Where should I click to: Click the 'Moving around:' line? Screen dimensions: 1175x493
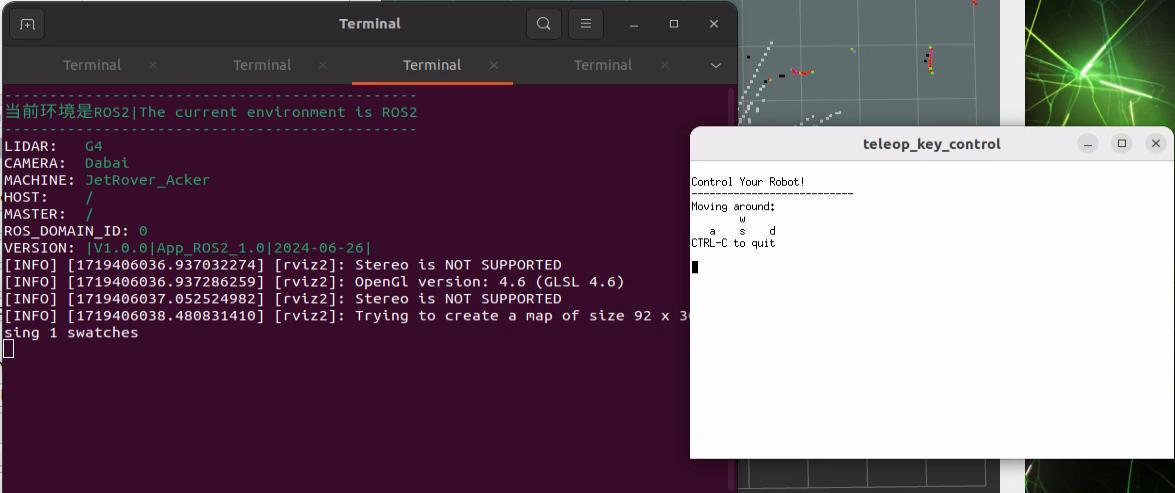point(733,206)
